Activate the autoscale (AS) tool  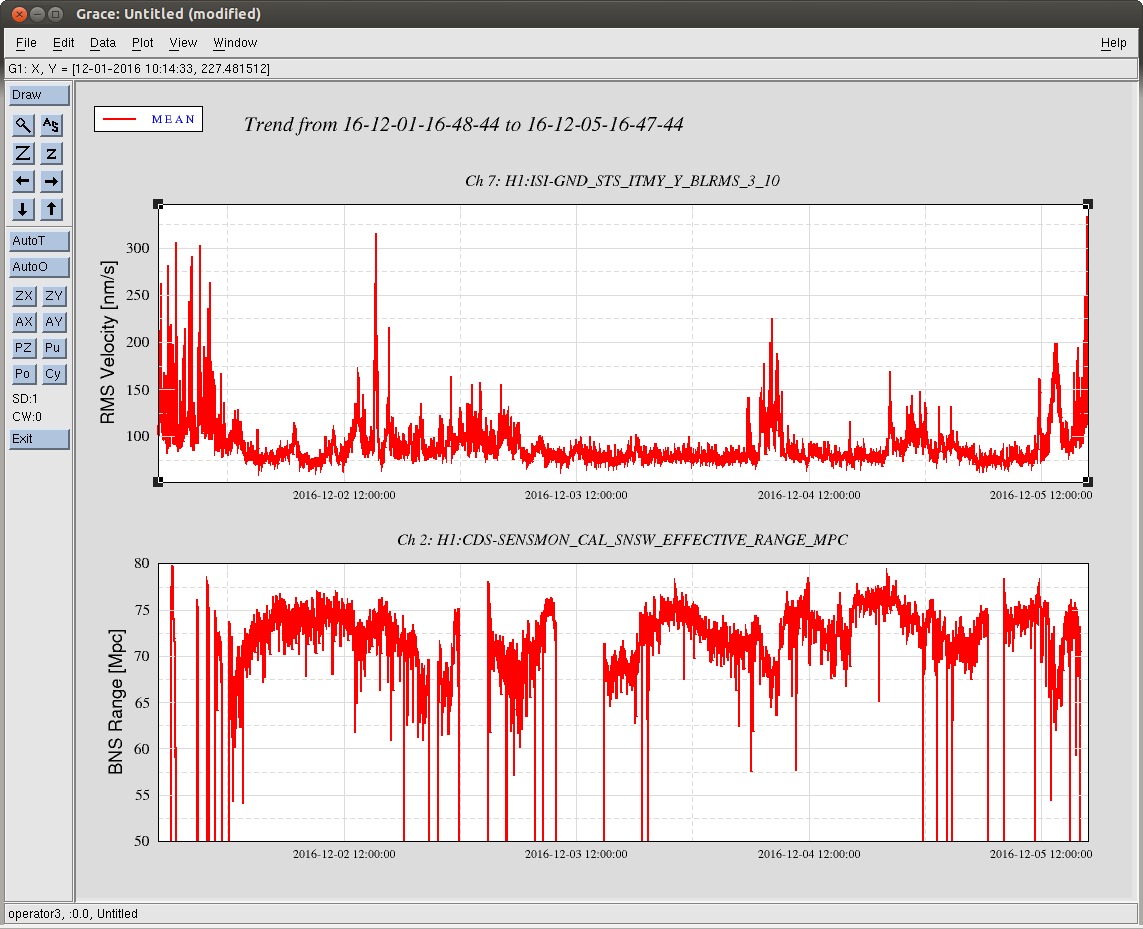(51, 125)
